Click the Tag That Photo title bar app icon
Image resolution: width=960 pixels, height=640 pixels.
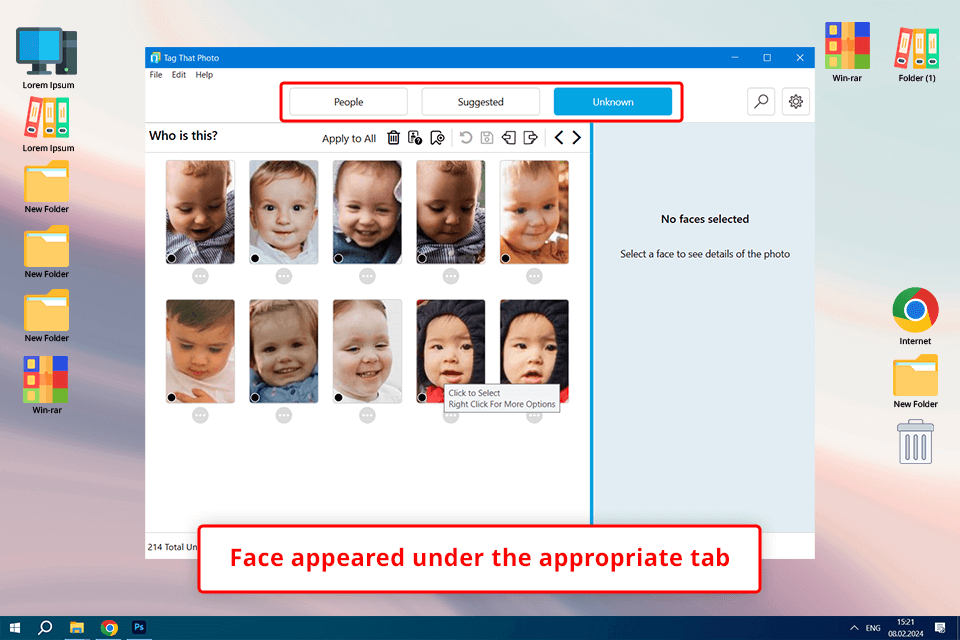156,58
